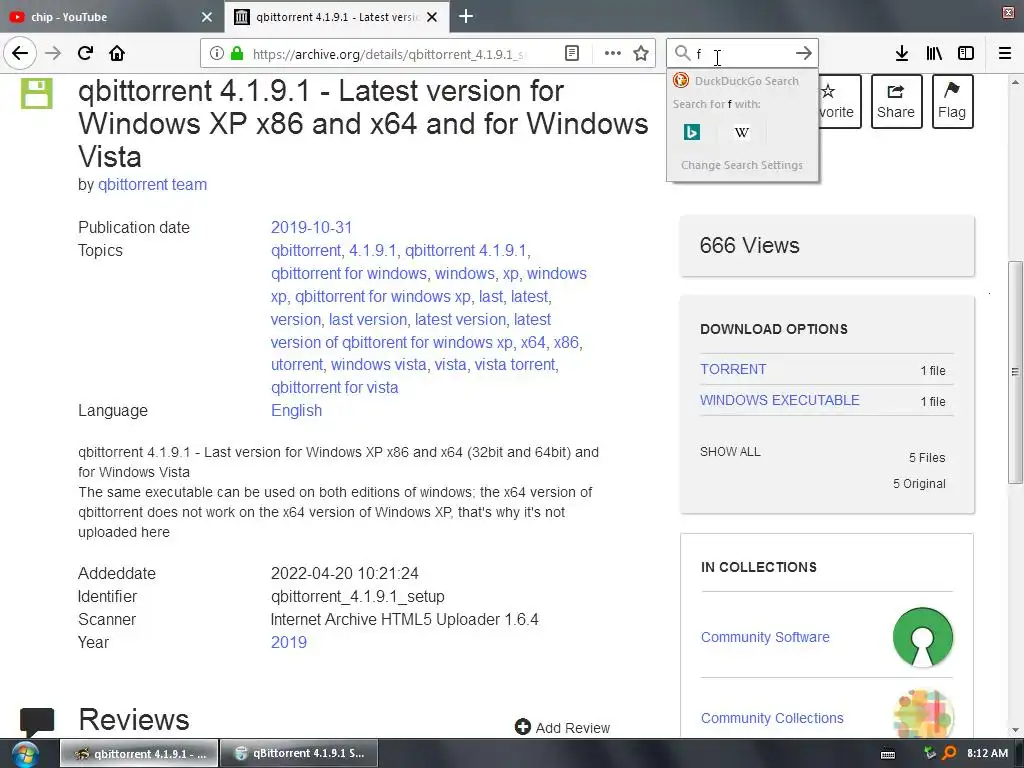Click the Add Review plus button
The height and width of the screenshot is (768, 1024).
(x=562, y=728)
